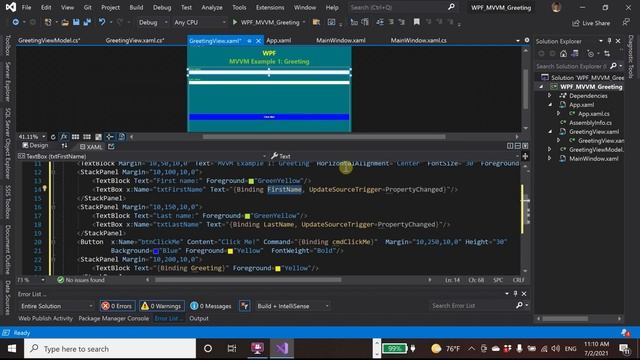This screenshot has height=360, width=640.
Task: Click the Undo arrow in toolbar
Action: 102,22
